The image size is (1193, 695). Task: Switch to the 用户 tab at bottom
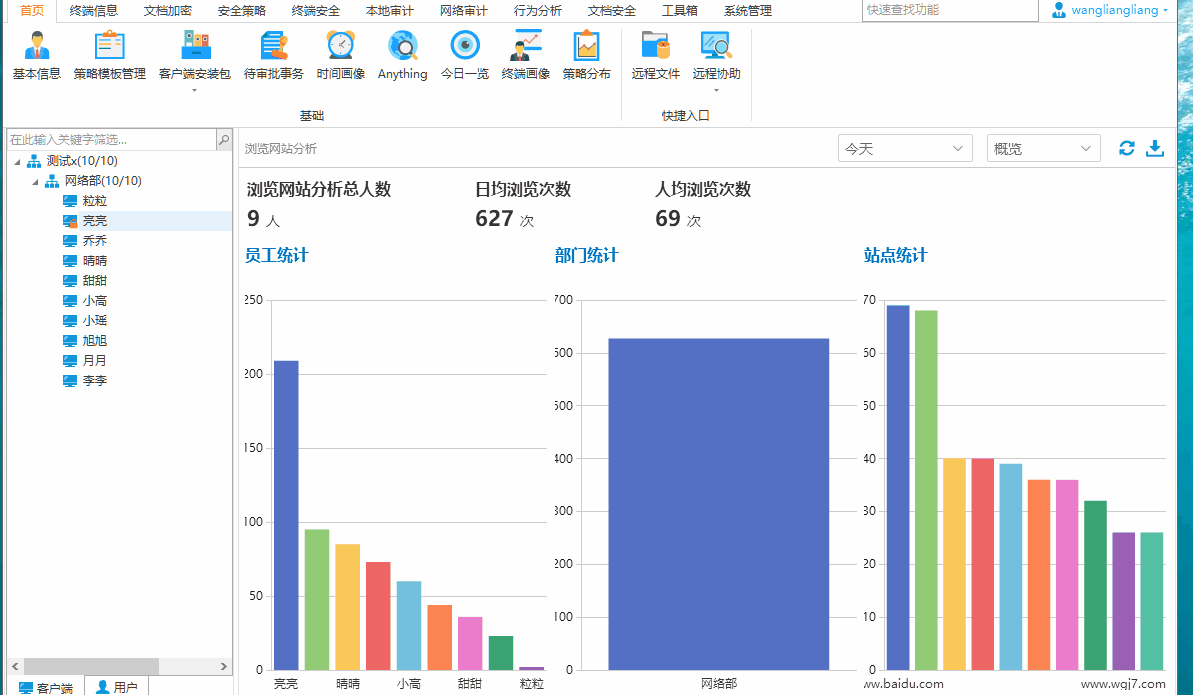pyautogui.click(x=117, y=687)
